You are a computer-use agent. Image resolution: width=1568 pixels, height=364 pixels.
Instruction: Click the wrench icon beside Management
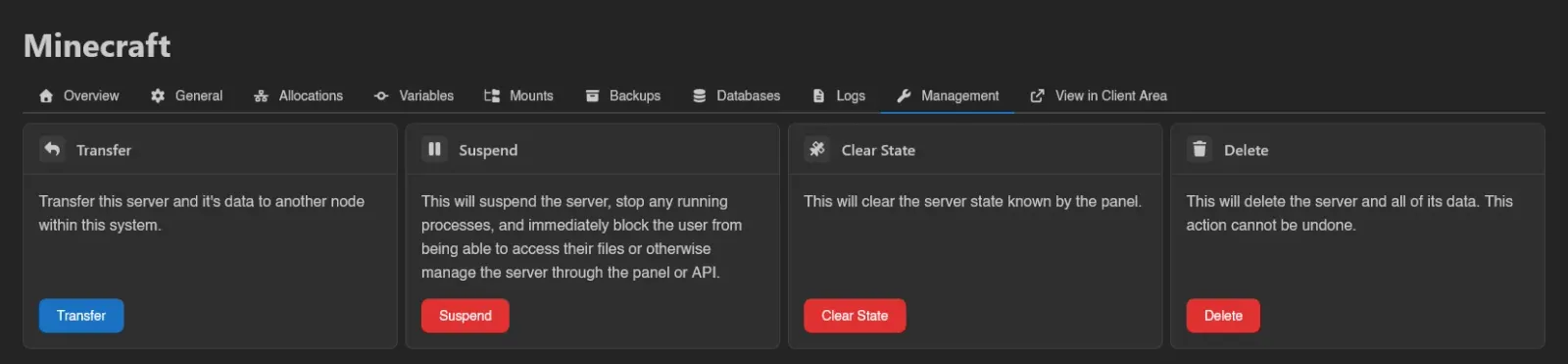[x=904, y=96]
